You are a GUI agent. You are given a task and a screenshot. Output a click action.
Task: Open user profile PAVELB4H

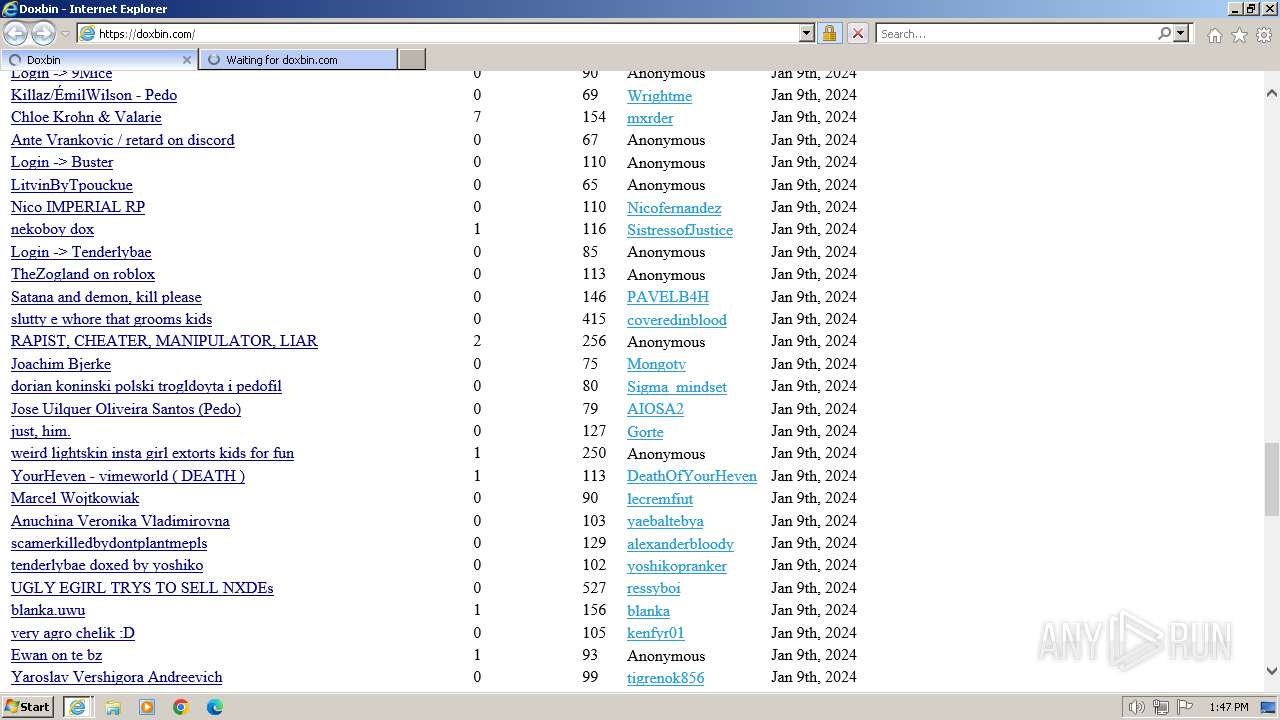click(668, 297)
